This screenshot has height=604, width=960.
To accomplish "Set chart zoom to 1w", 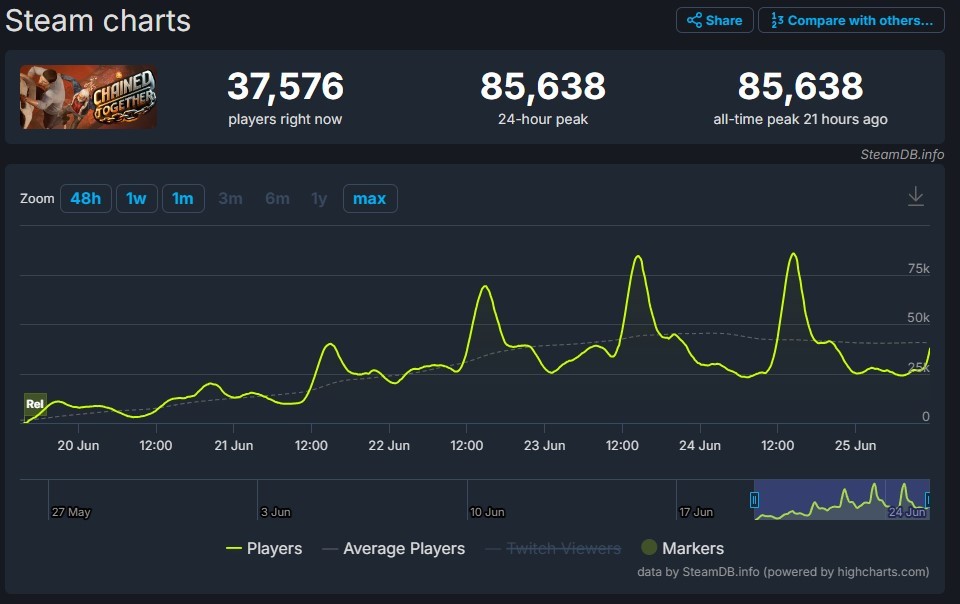I will click(137, 198).
